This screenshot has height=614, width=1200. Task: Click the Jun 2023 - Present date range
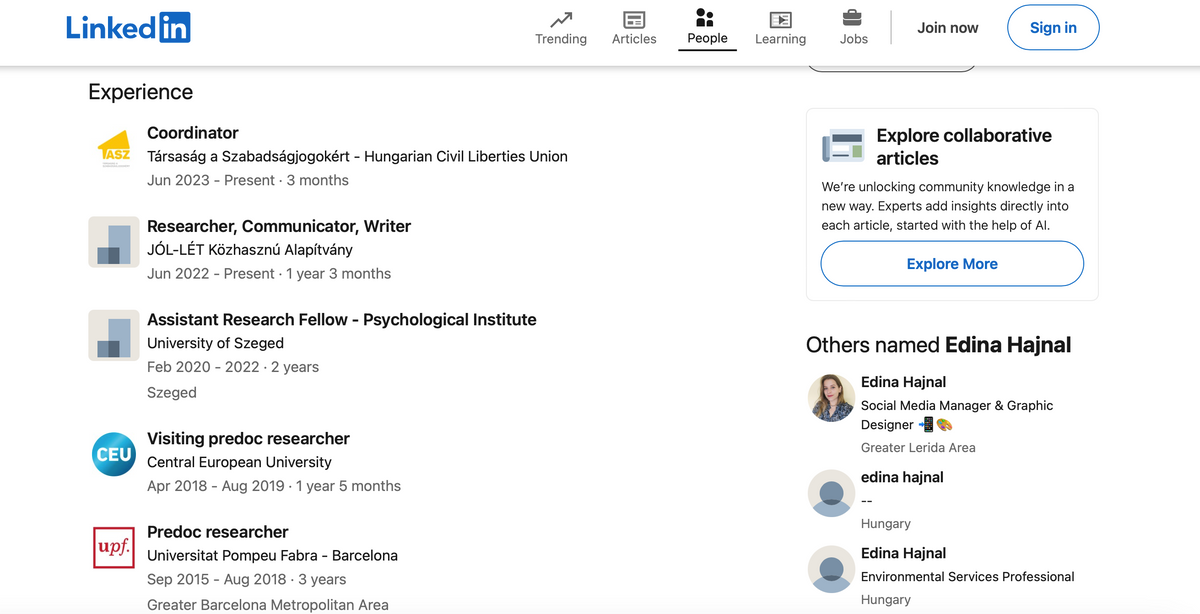[x=248, y=180]
